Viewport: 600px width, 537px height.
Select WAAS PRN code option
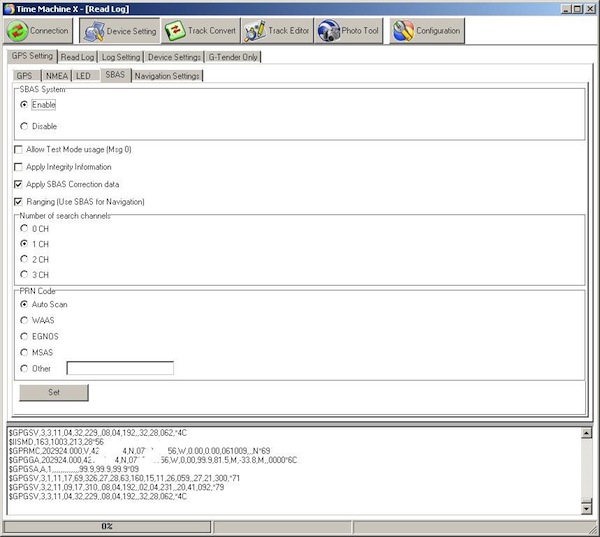tap(24, 320)
